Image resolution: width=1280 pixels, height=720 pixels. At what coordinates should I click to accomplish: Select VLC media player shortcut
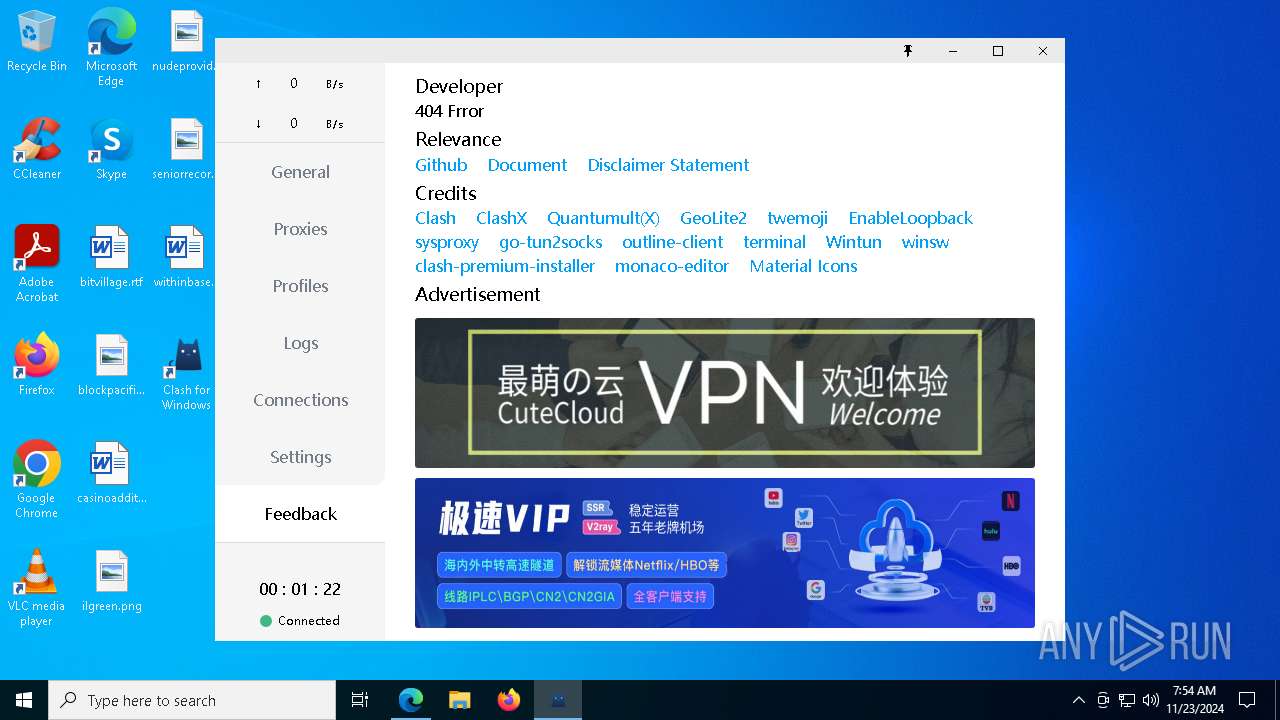37,588
